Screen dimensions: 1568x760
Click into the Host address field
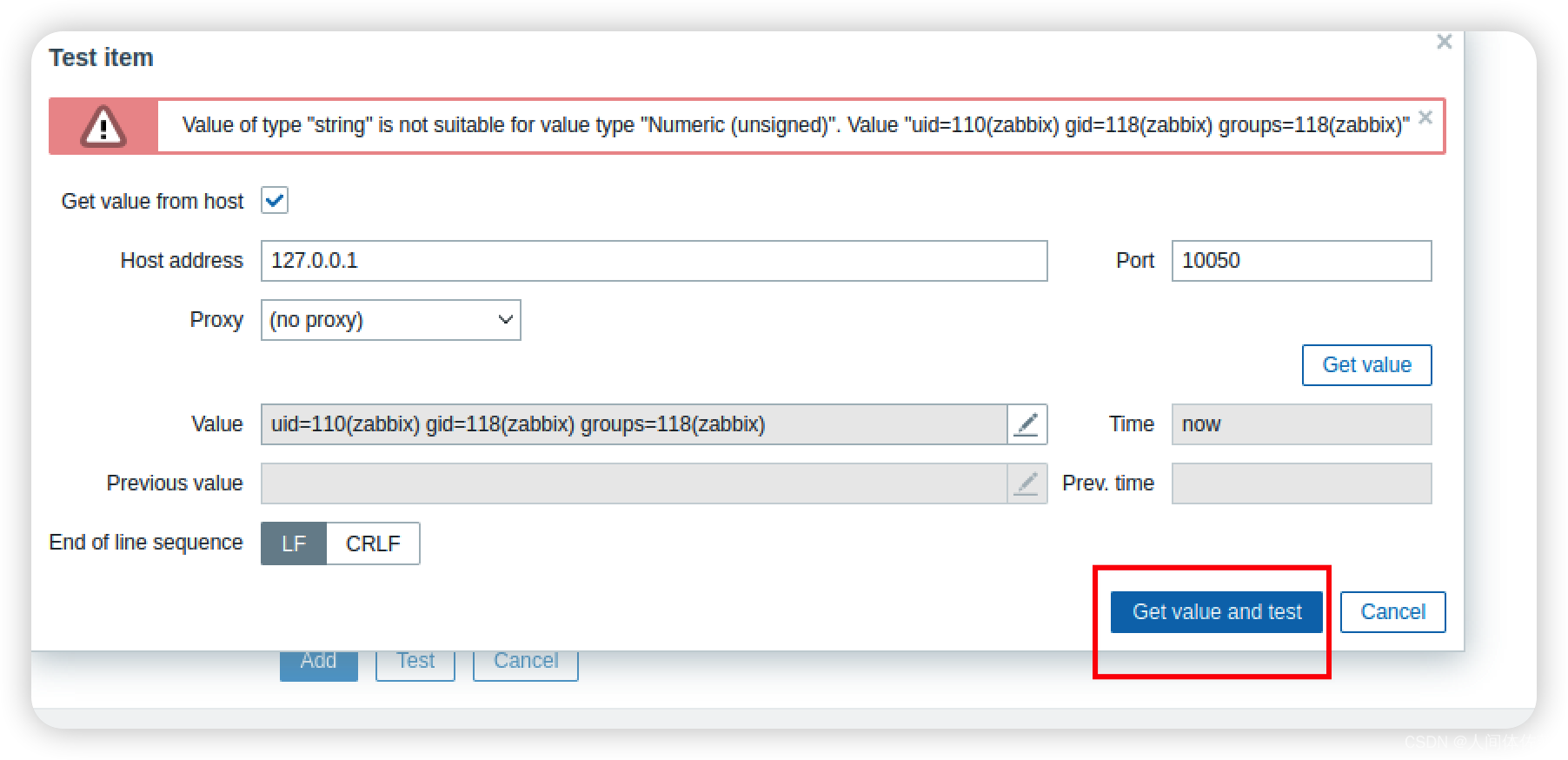click(x=654, y=261)
